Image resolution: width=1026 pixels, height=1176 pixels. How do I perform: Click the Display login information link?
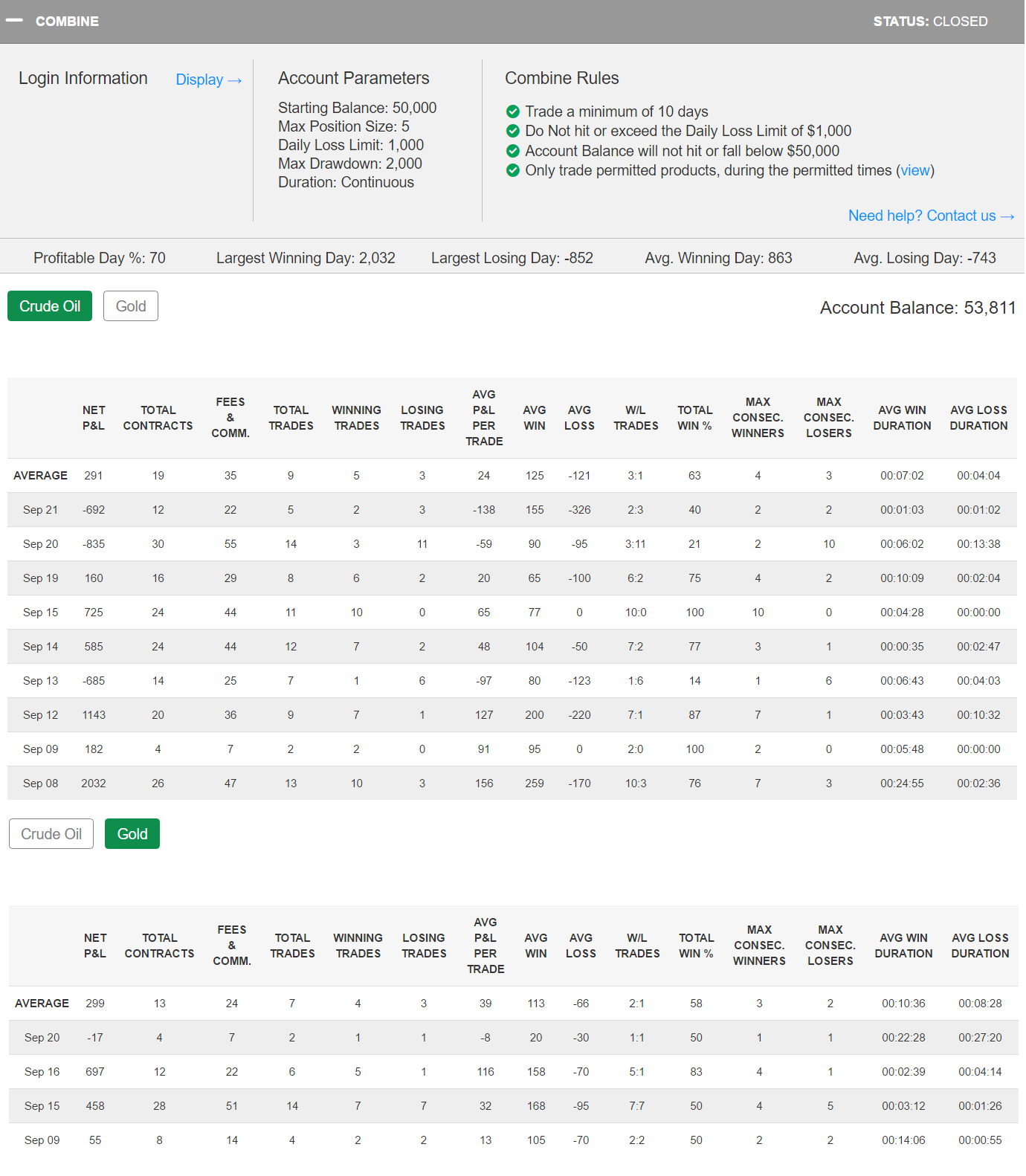208,80
